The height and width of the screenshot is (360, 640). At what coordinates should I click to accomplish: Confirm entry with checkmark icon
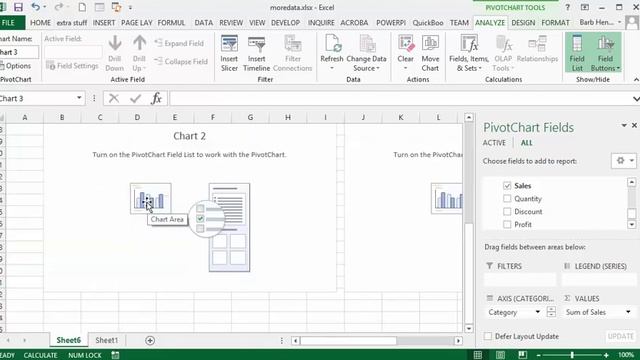[135, 98]
